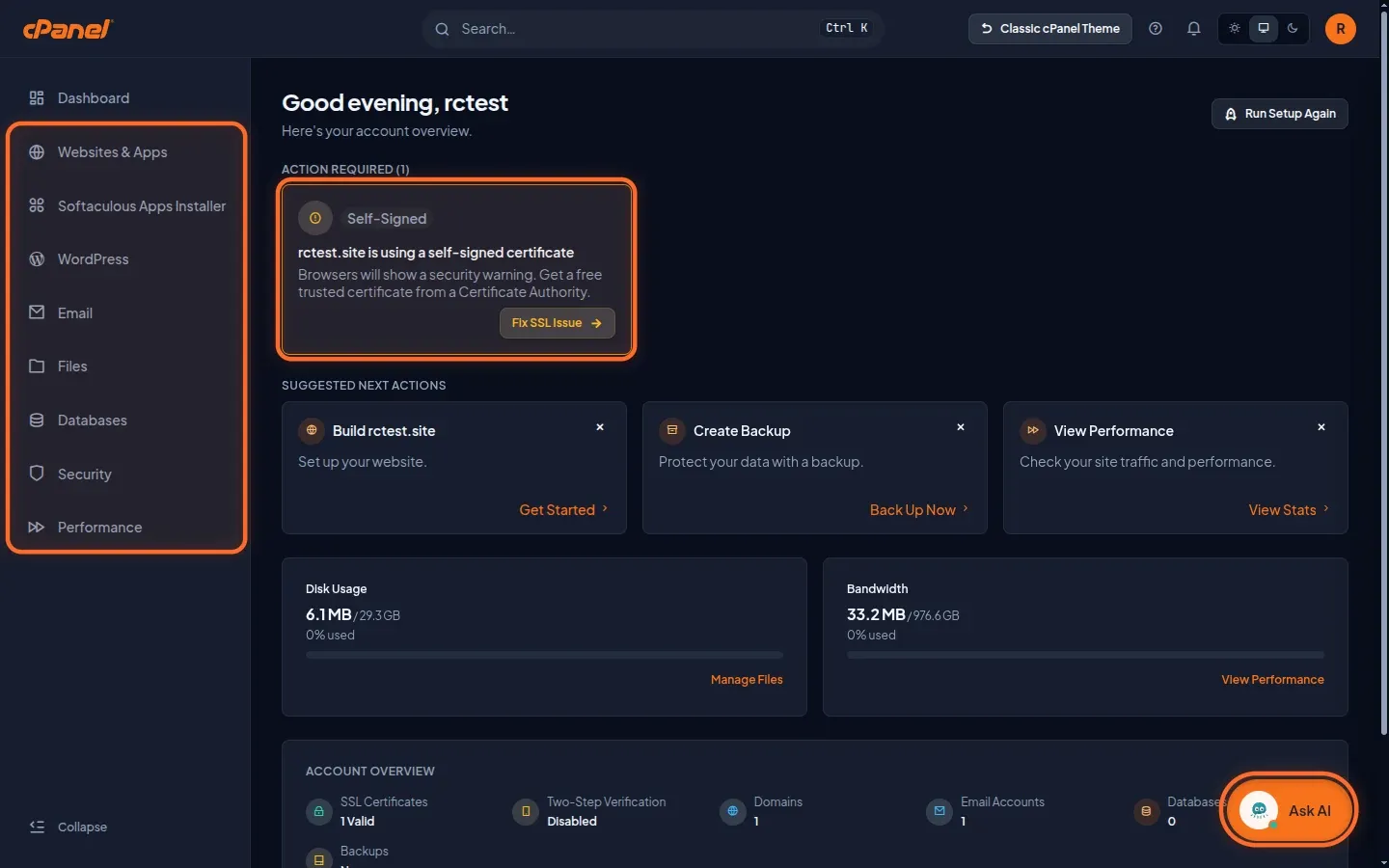The image size is (1389, 868).
Task: Open the notifications bell
Action: click(x=1193, y=29)
